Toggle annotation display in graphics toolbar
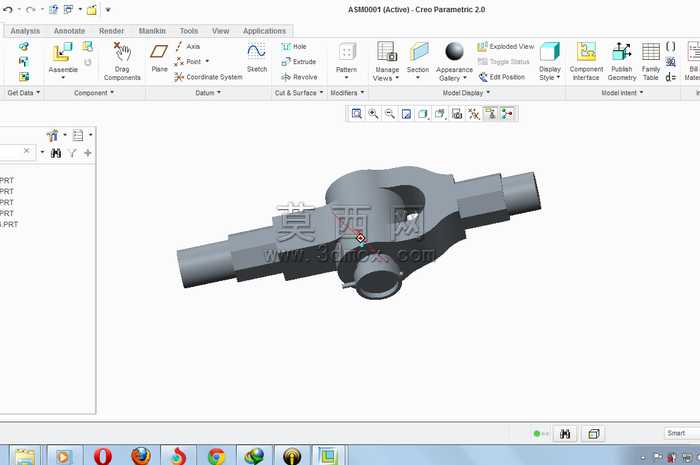Screen dimensions: 700x465 (490, 114)
